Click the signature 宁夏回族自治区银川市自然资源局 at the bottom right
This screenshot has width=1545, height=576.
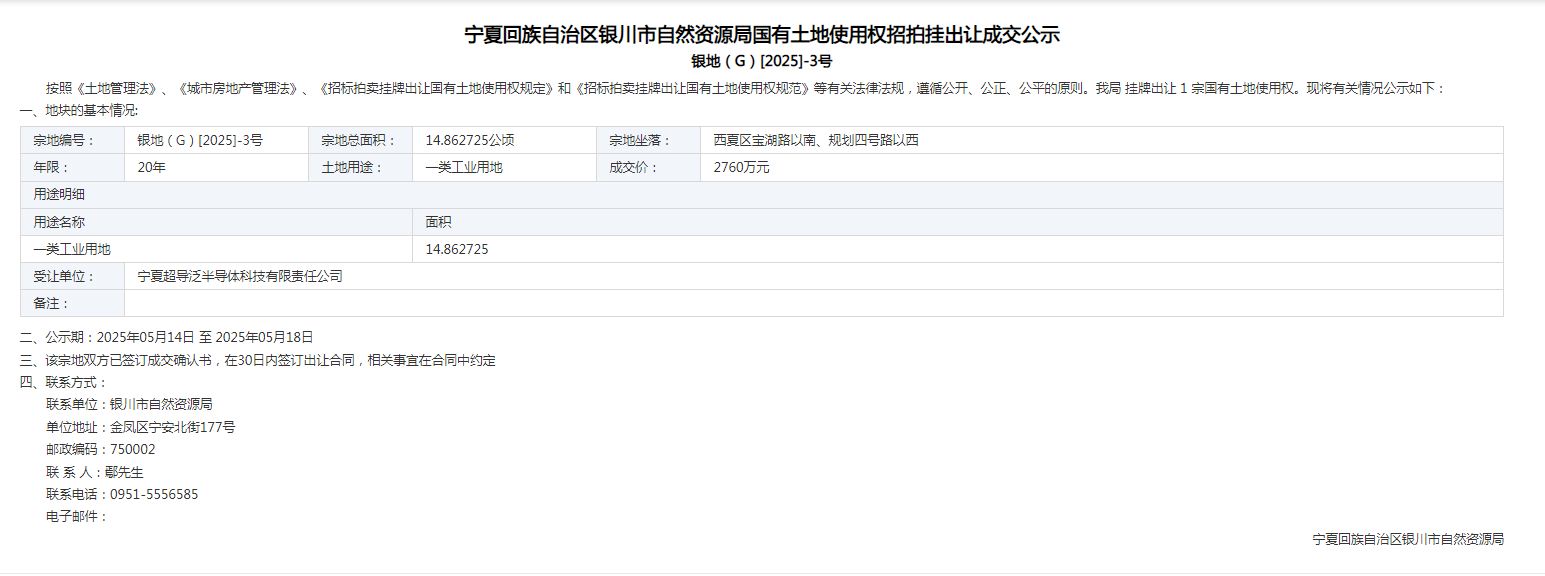point(1408,539)
